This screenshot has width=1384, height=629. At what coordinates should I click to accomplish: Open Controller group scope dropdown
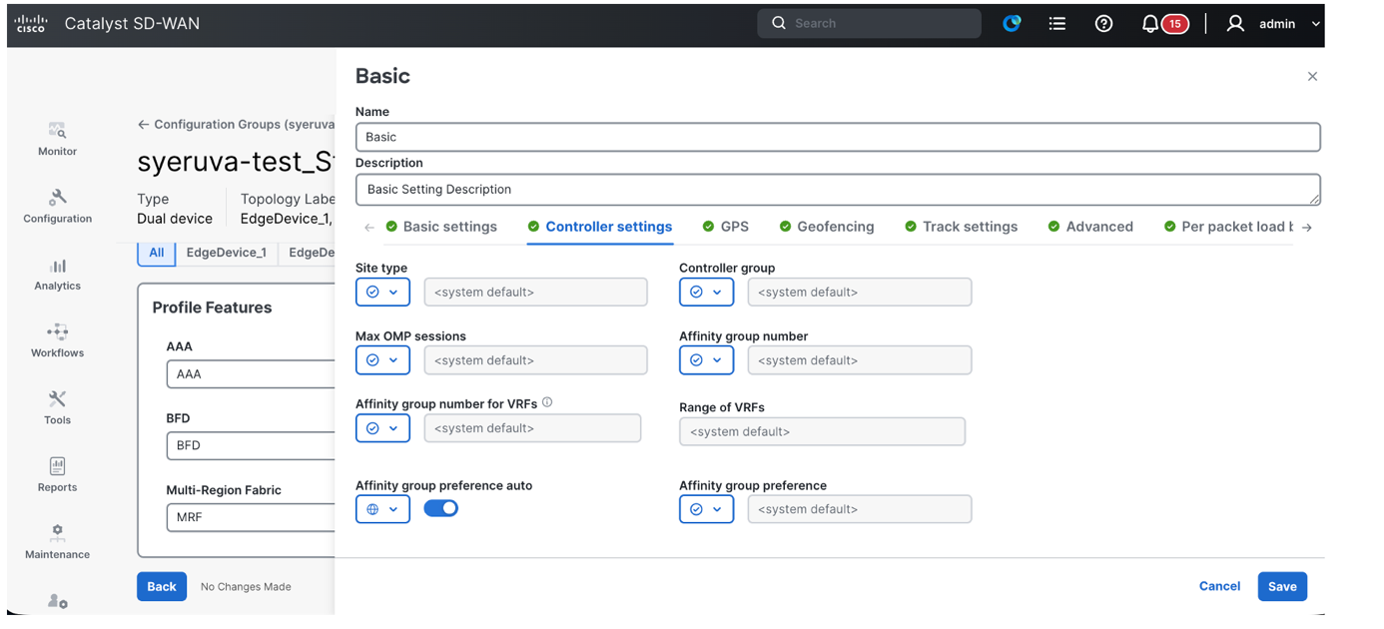click(x=706, y=292)
